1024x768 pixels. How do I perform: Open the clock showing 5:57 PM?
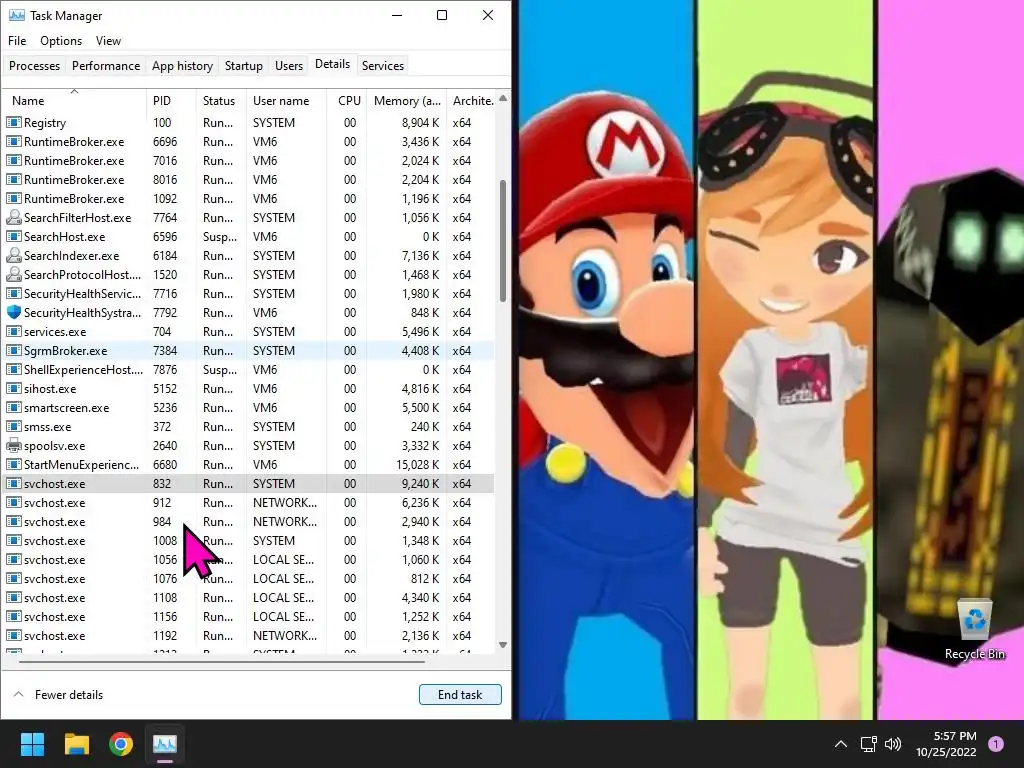point(946,744)
